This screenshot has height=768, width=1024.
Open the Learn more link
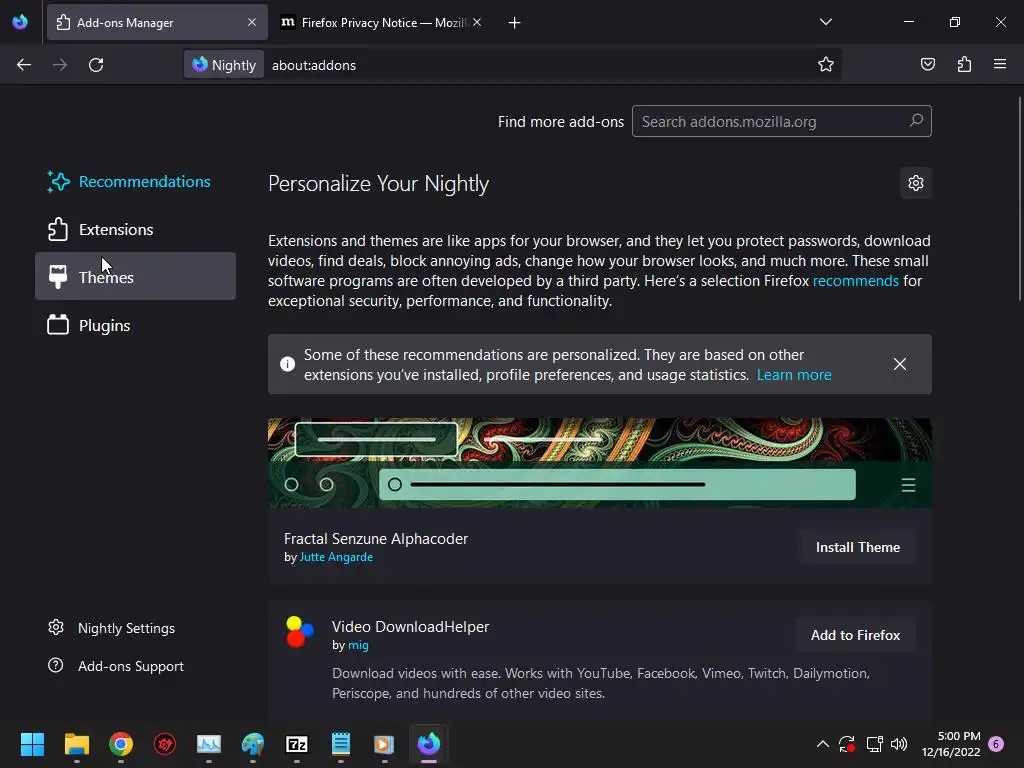[x=794, y=375]
